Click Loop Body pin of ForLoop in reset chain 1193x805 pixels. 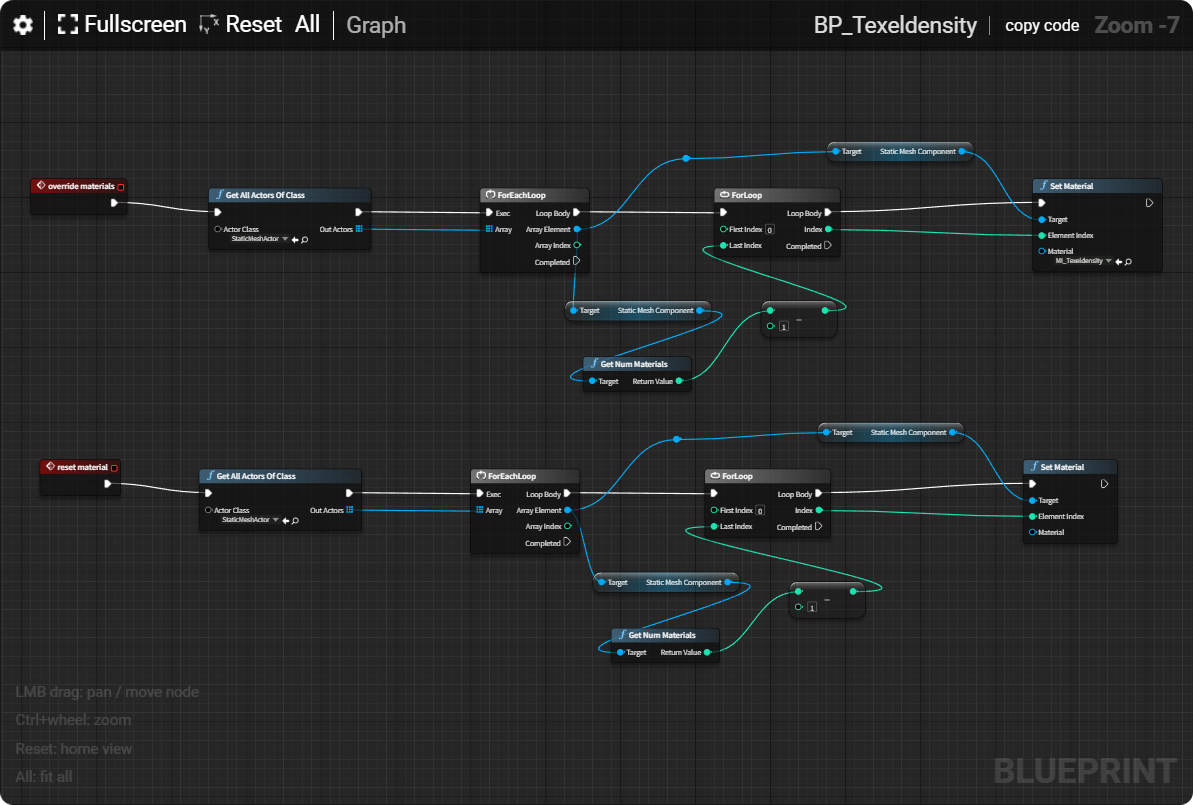tap(819, 493)
